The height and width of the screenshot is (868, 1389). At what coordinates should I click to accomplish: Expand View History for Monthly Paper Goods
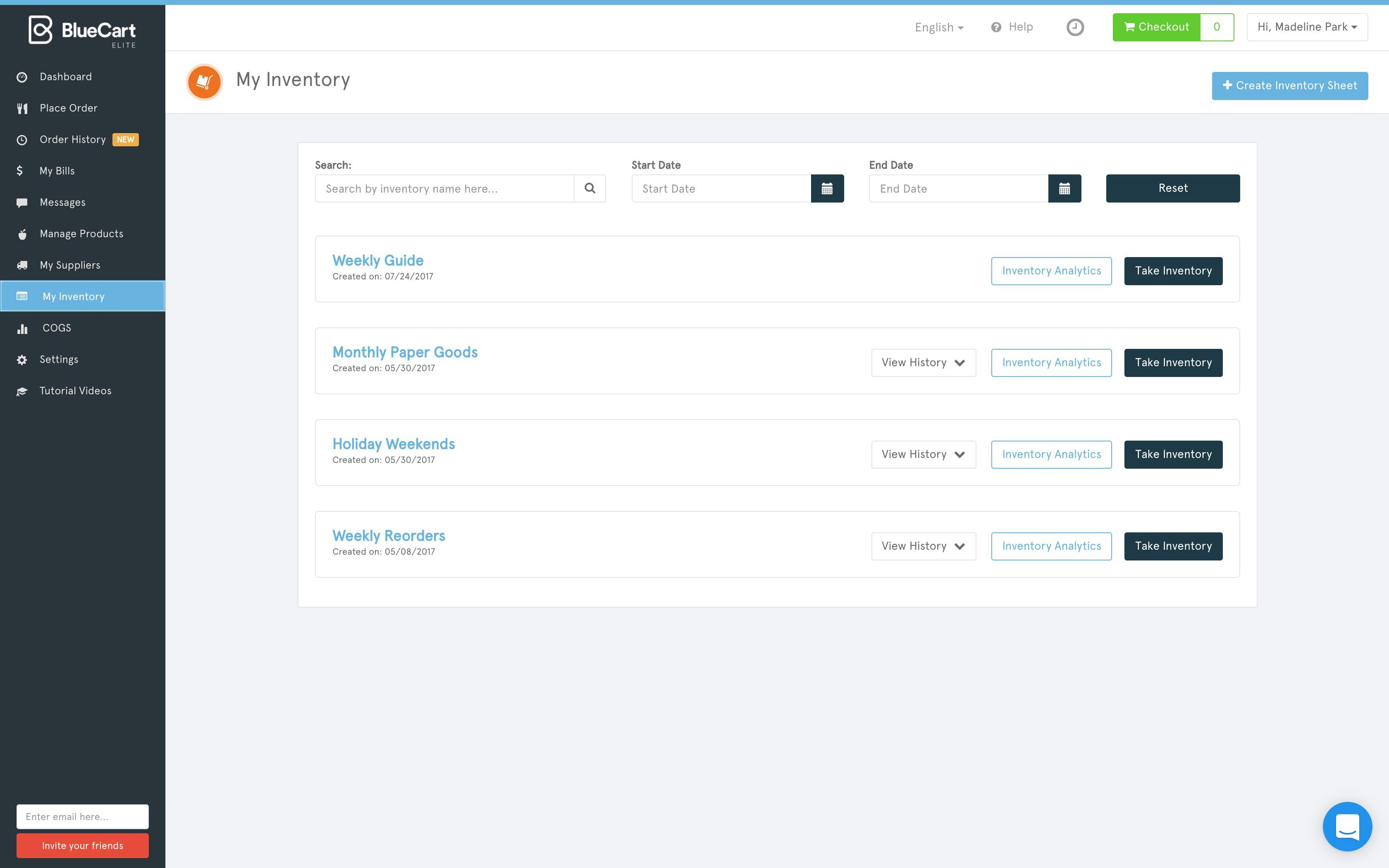pyautogui.click(x=923, y=362)
